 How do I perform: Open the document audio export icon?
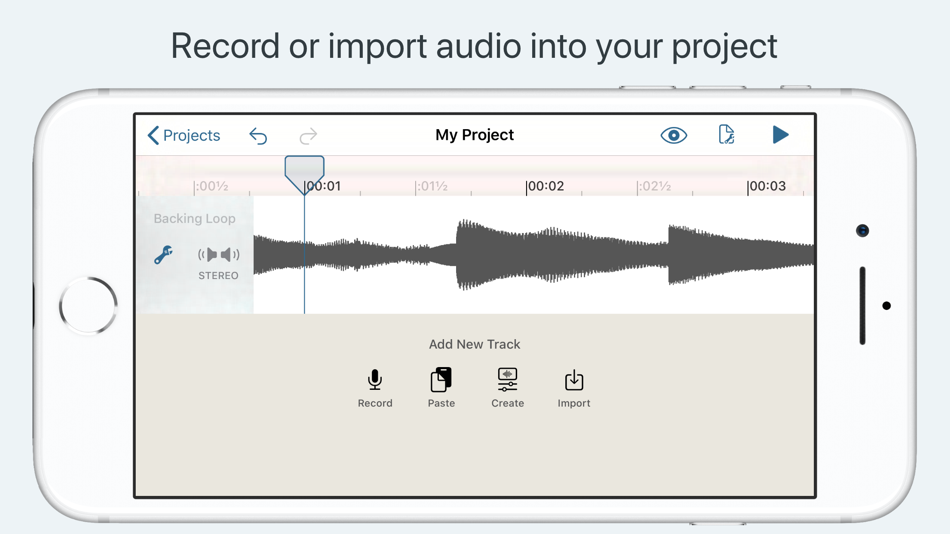726,135
